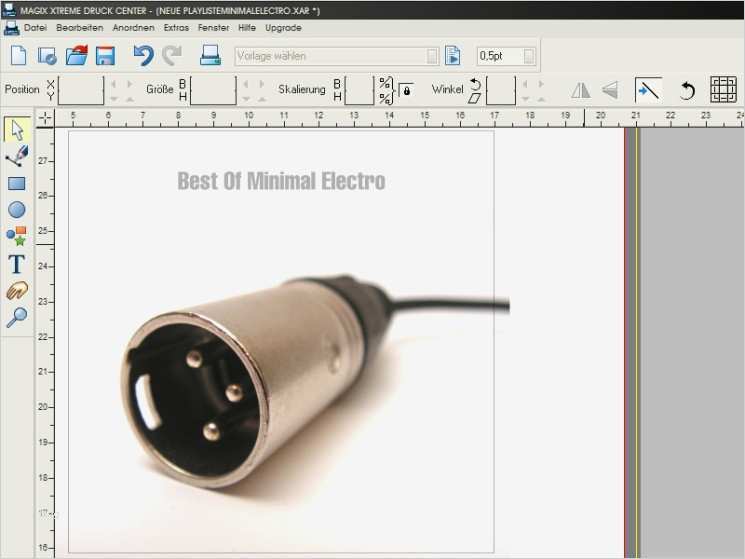
Task: Toggle the highlighted arrow button in toolbar
Action: 648,90
